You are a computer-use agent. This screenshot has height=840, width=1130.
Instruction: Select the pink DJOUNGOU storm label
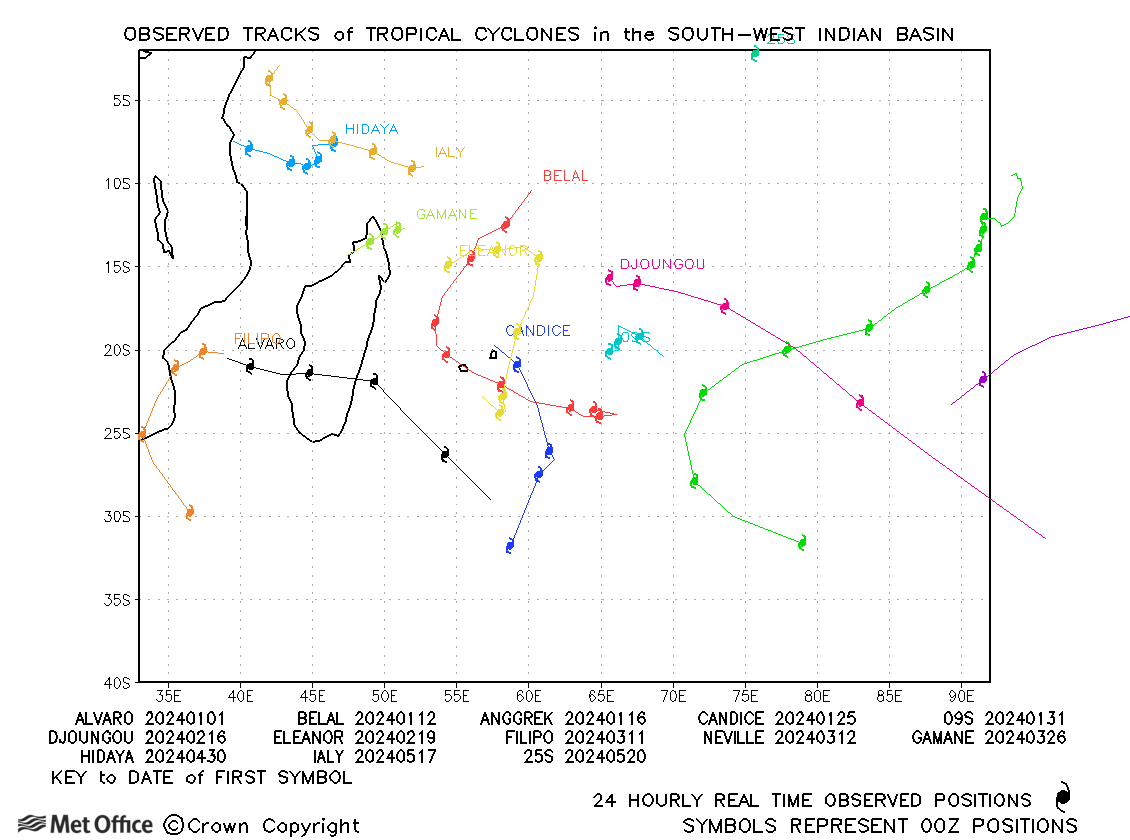pos(662,264)
